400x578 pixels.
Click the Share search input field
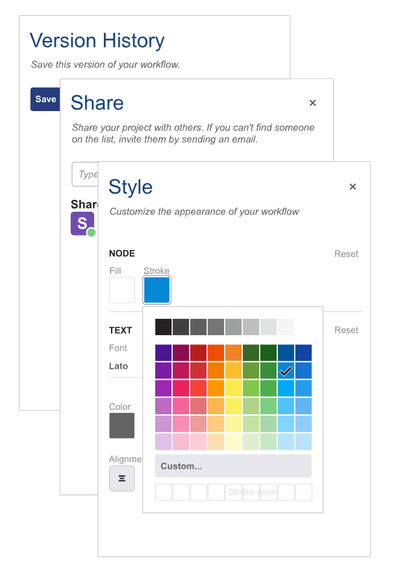click(85, 174)
